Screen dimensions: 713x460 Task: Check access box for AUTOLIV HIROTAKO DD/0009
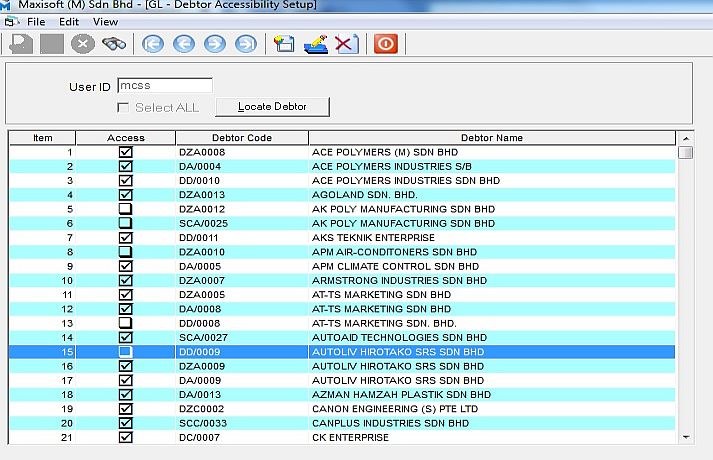pyautogui.click(x=126, y=352)
